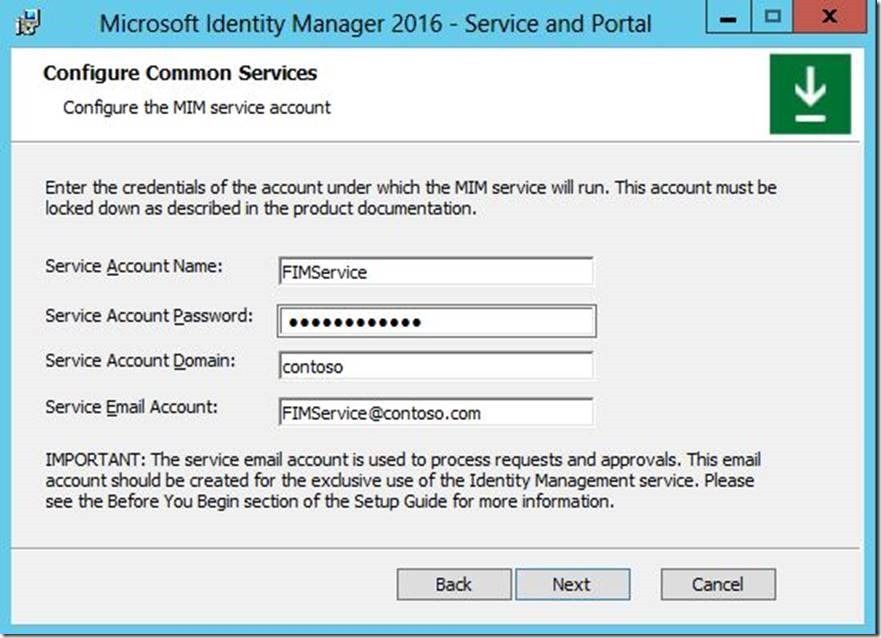Click 'Configure the MIM service account' subtitle

(x=197, y=107)
